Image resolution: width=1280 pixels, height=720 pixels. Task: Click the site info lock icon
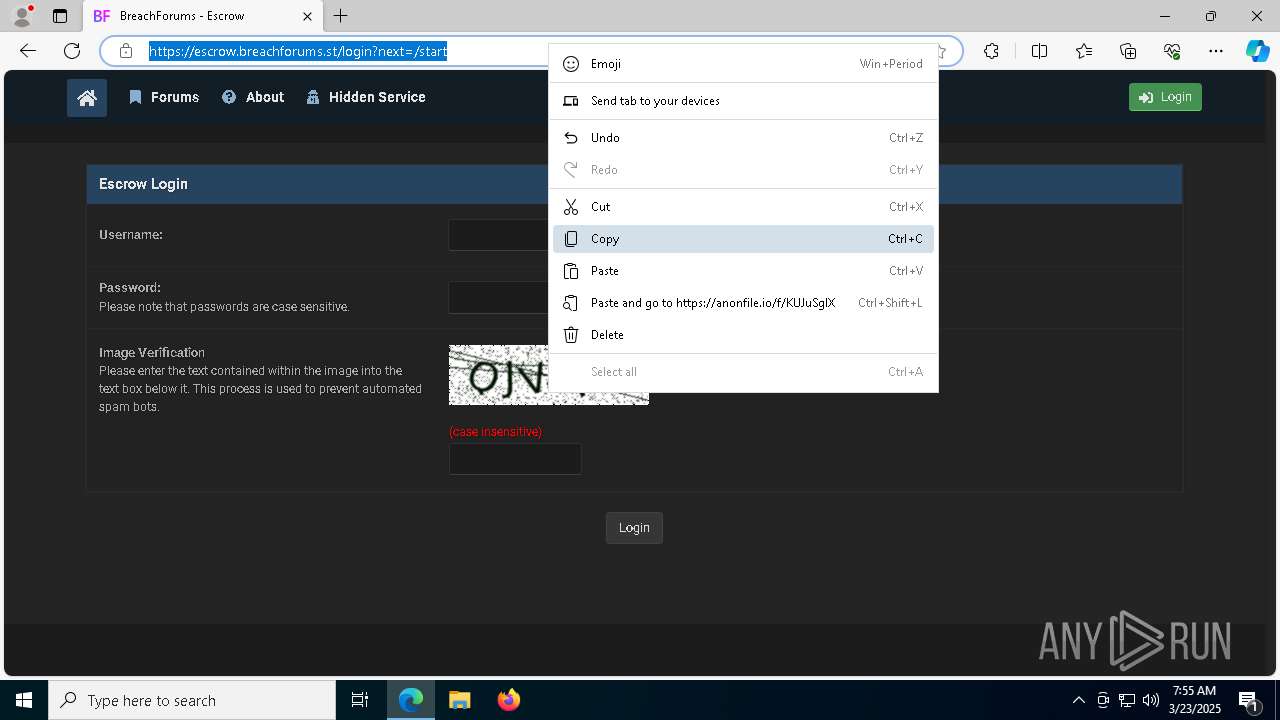pyautogui.click(x=126, y=51)
